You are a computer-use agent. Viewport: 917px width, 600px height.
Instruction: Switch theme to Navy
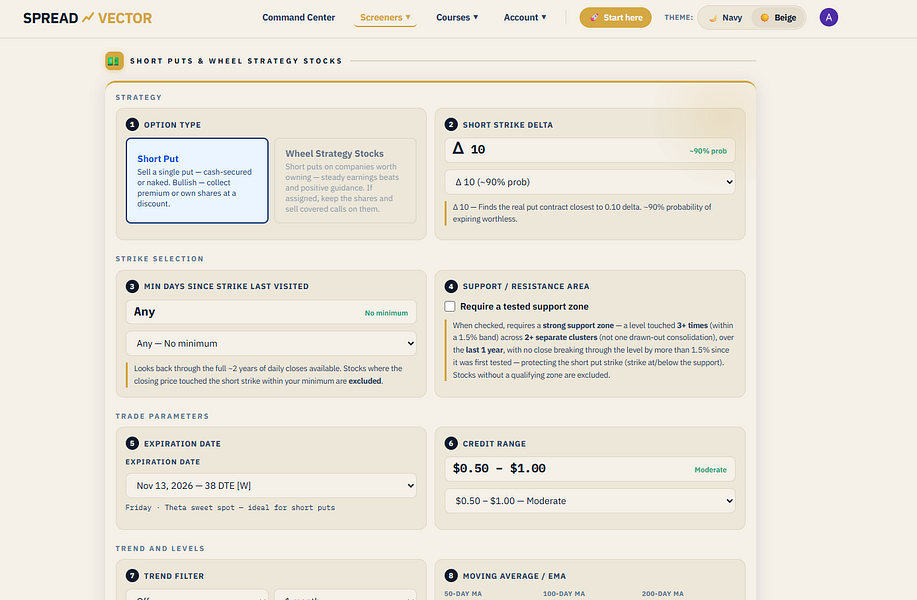(x=725, y=18)
